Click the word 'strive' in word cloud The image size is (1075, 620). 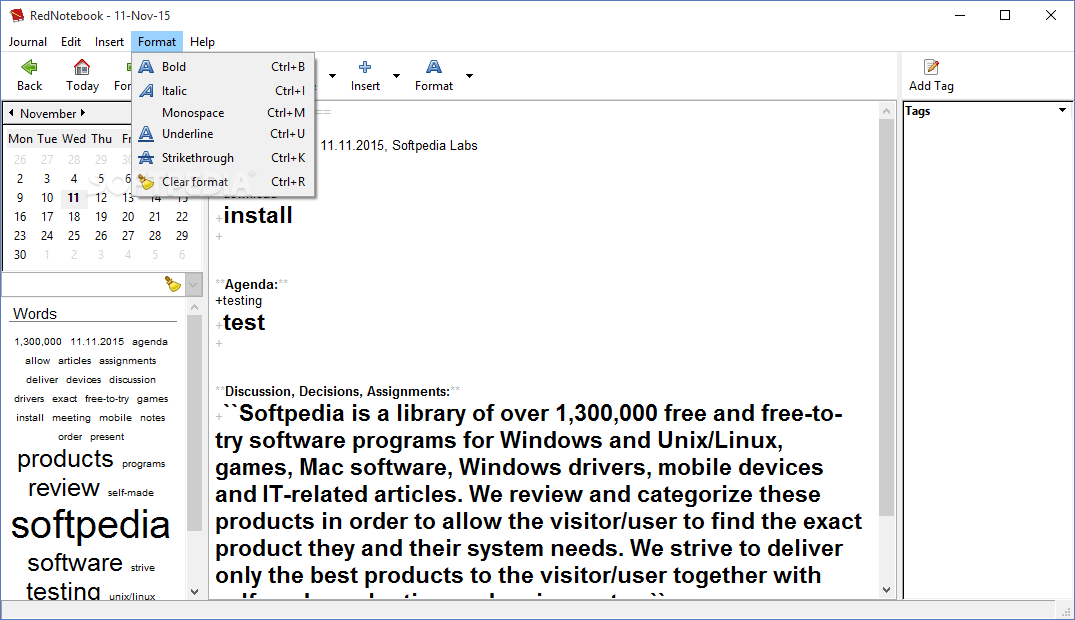143,568
